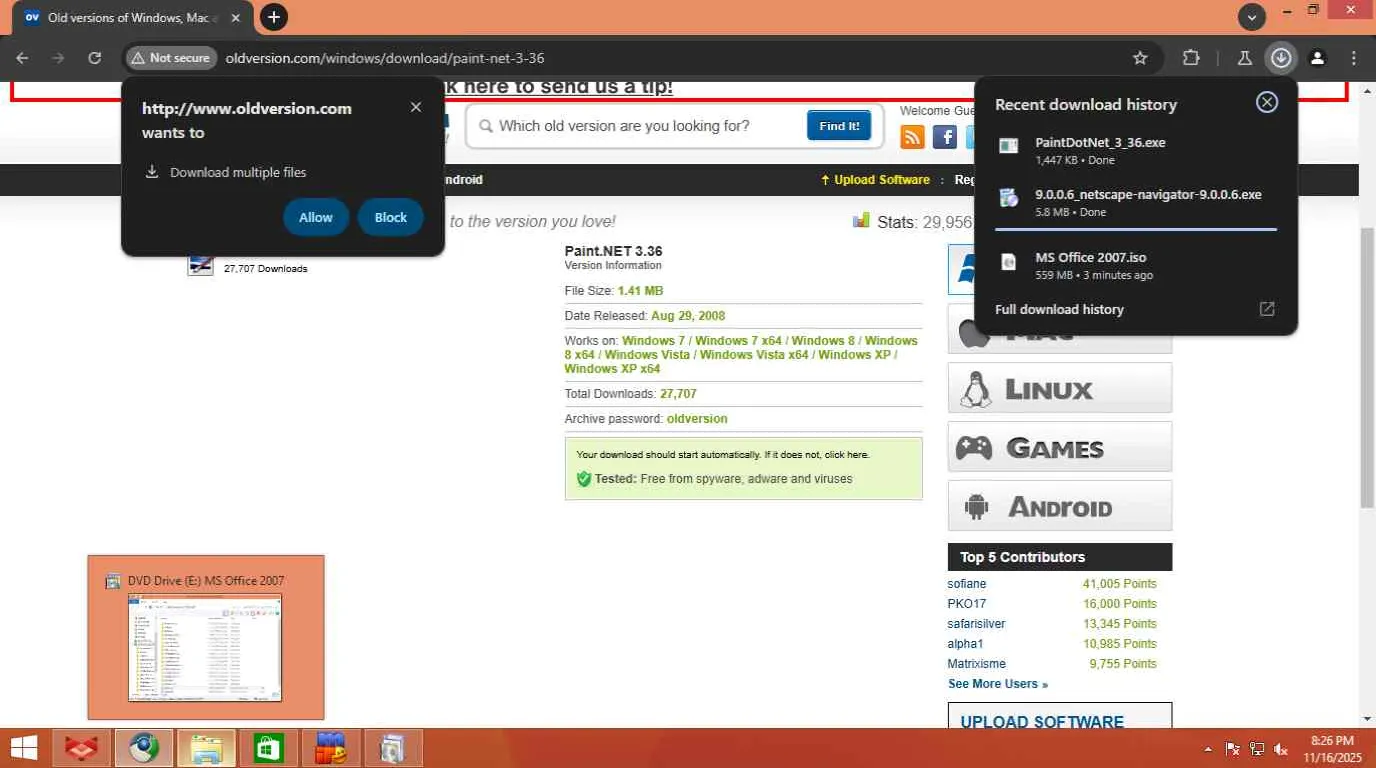Allow multiple file downloads
The height and width of the screenshot is (768, 1376).
point(316,217)
